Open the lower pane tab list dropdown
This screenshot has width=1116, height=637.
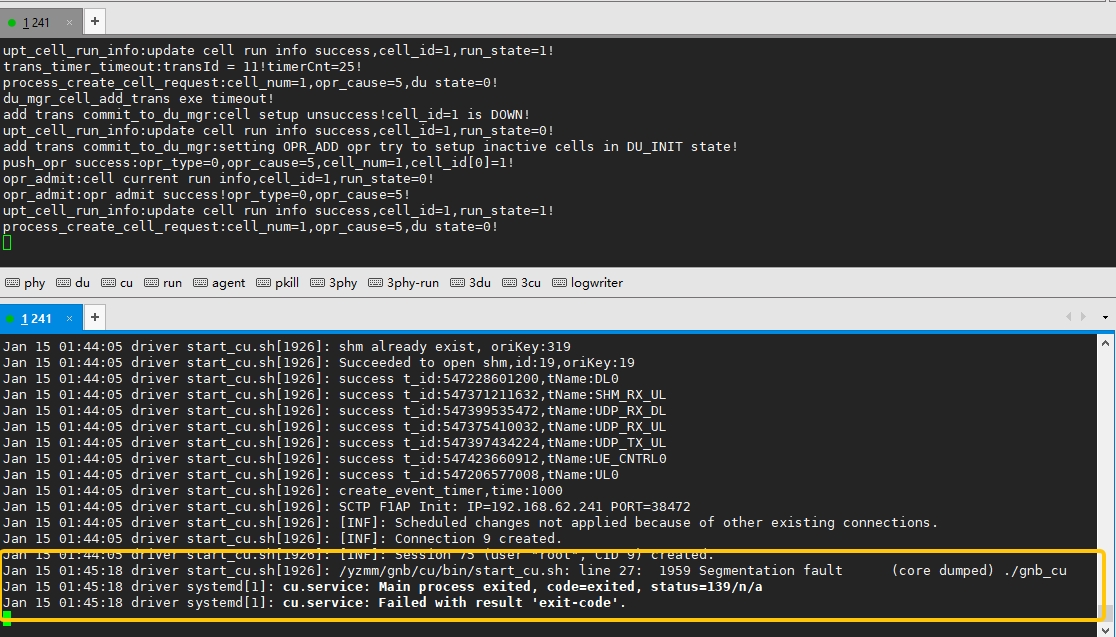(x=1104, y=318)
